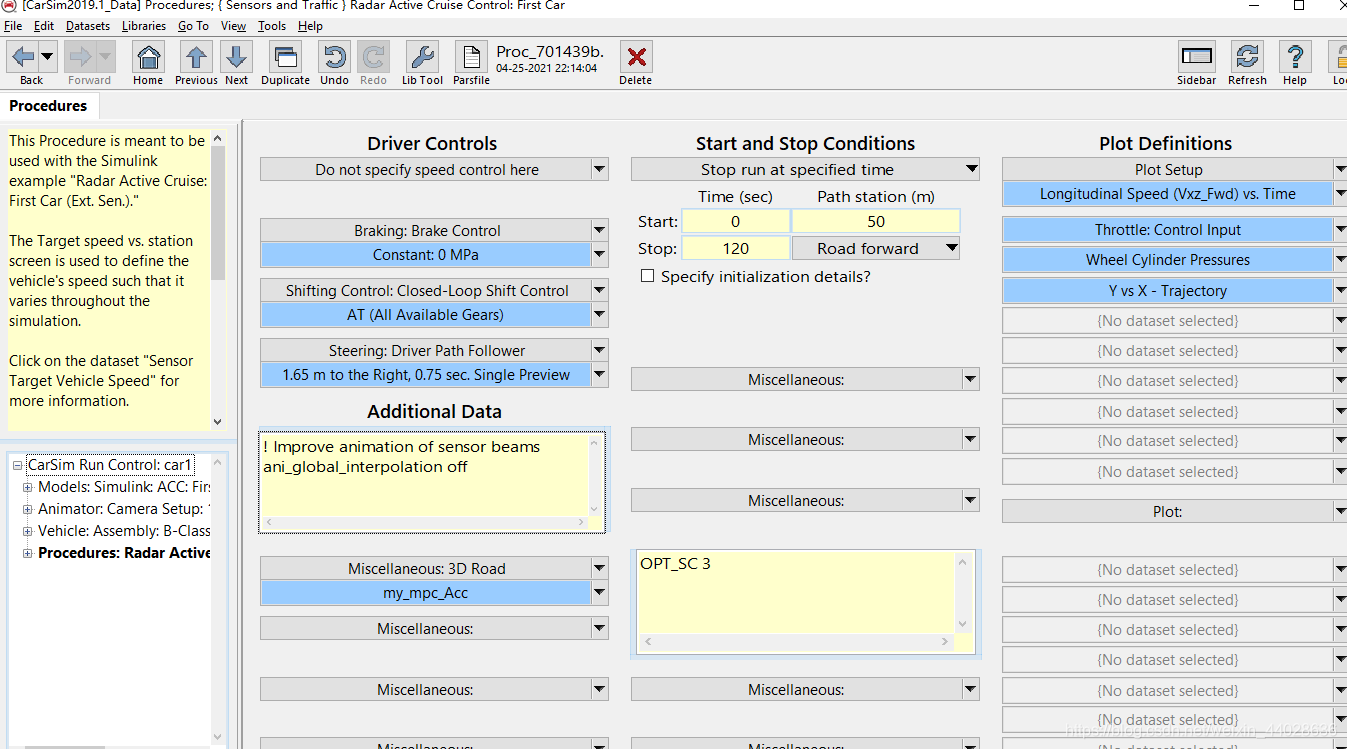The width and height of the screenshot is (1347, 749).
Task: Click the Refresh icon
Action: pos(1246,56)
